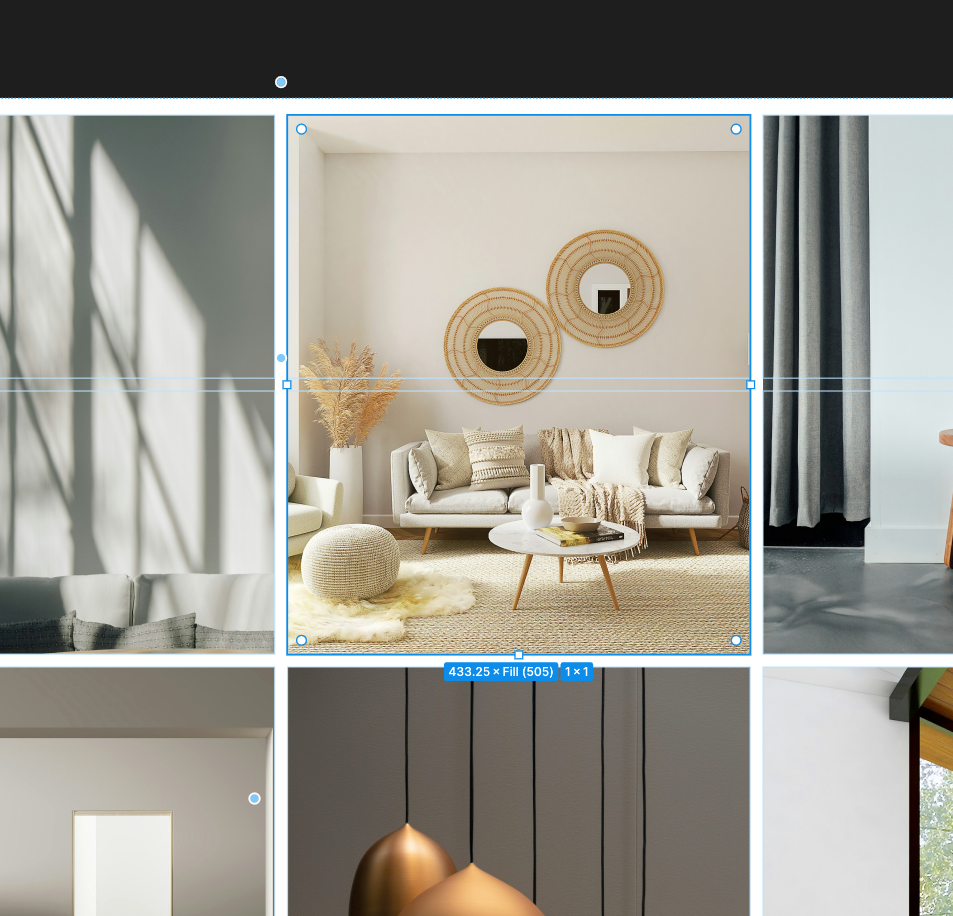
Task: Click the blue circular handle in the dark header area
Action: (281, 82)
